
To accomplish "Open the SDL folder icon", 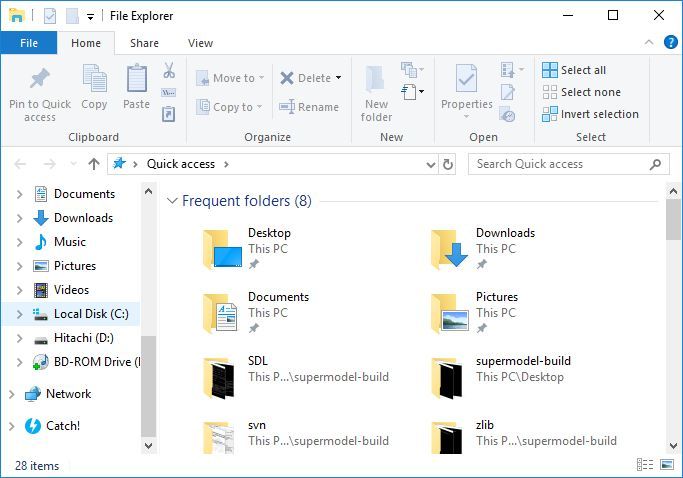I will [220, 377].
